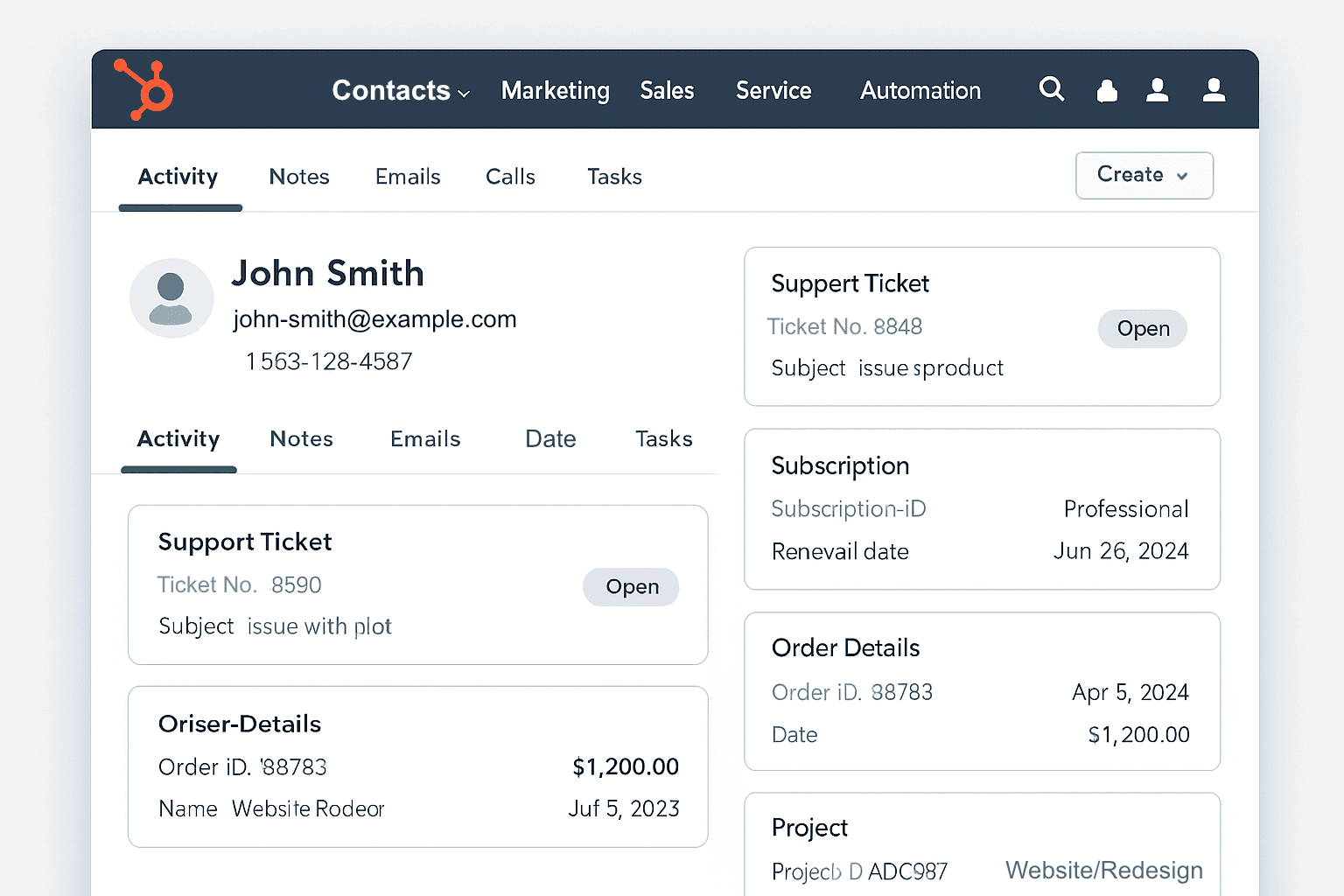Click the Website/Redesign project link
Viewport: 1344px width, 896px height.
tap(1103, 871)
